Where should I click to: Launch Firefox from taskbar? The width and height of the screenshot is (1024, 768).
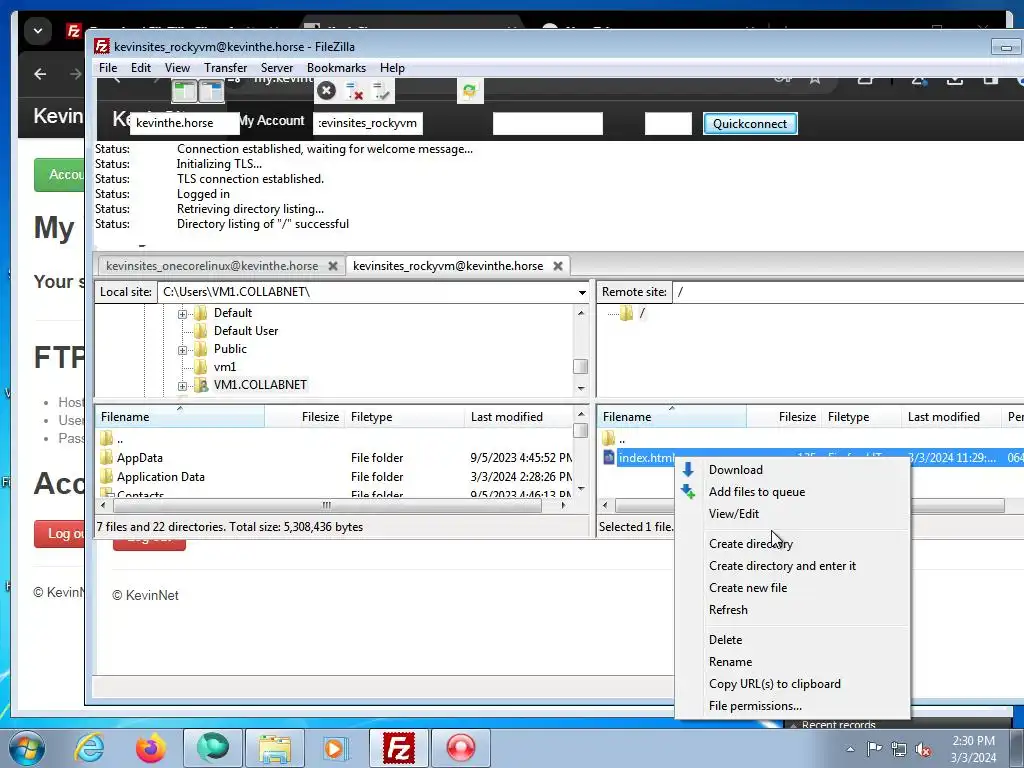tap(151, 748)
